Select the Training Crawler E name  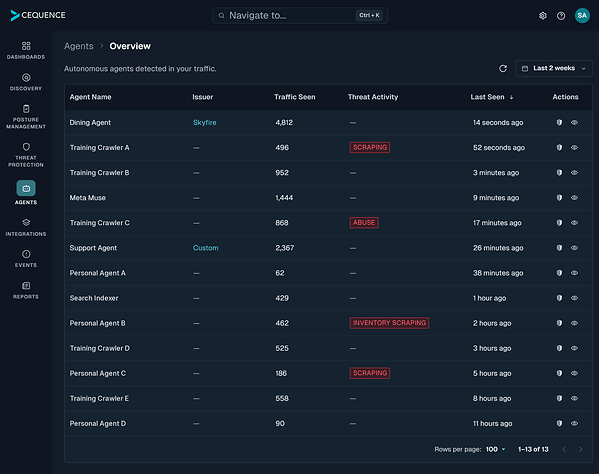point(99,398)
